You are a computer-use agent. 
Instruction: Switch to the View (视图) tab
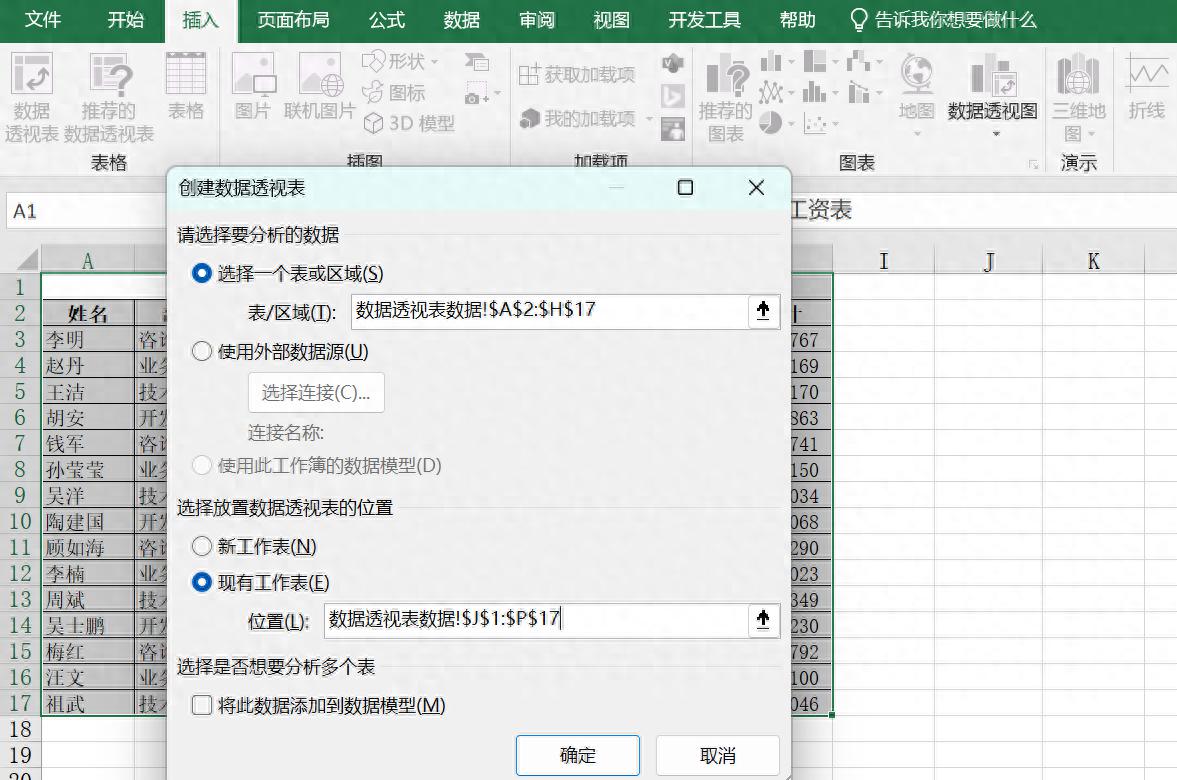612,20
